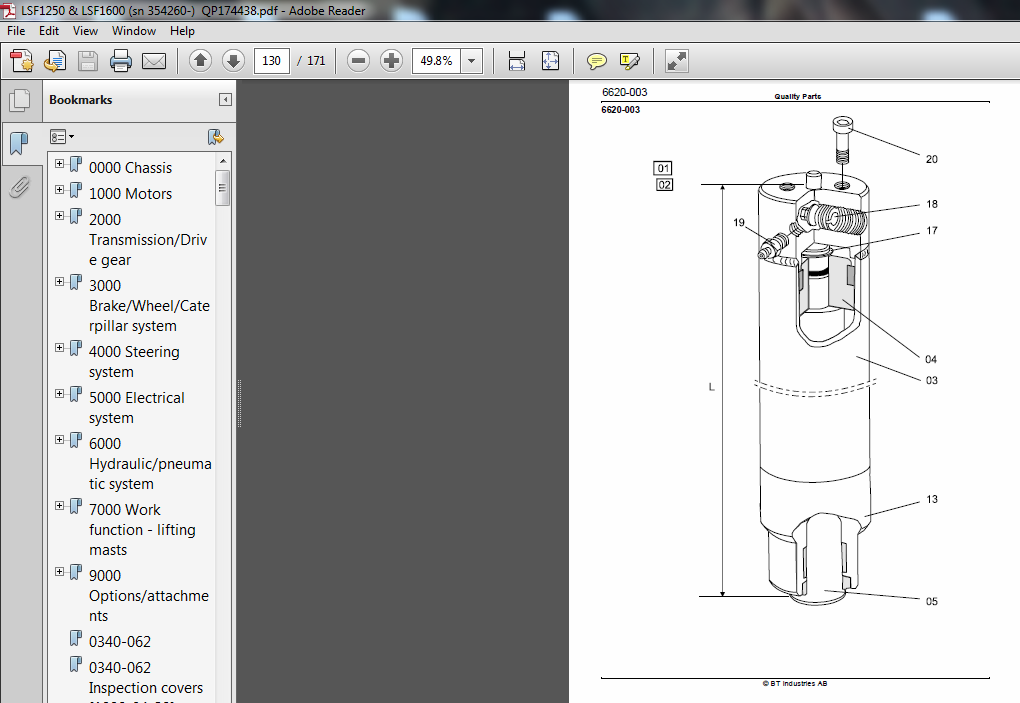The height and width of the screenshot is (703, 1020).
Task: Expand the 1000 Motors bookmark
Action: pyautogui.click(x=59, y=189)
